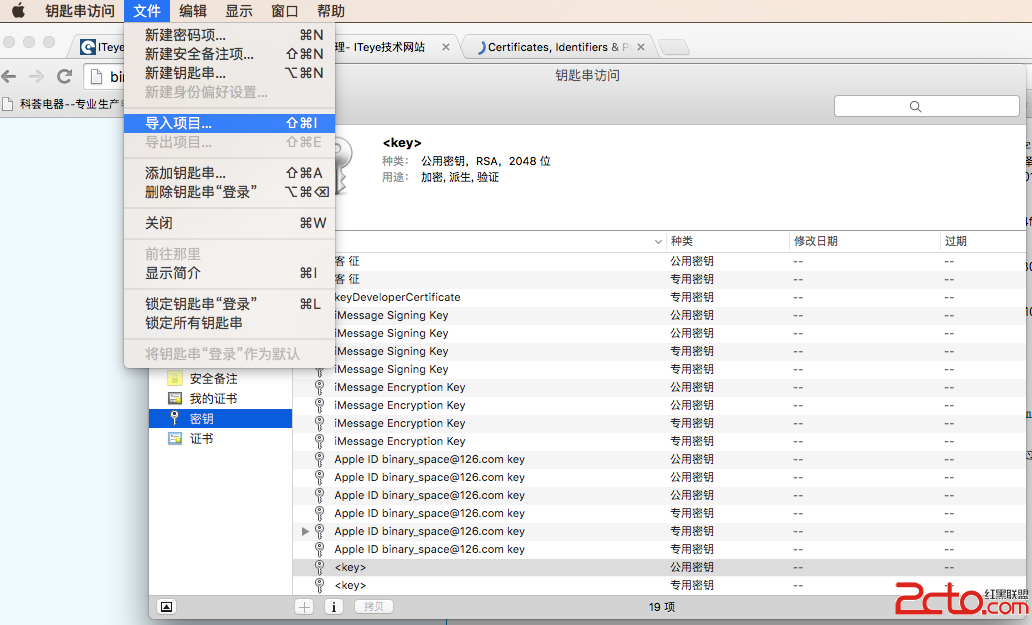The image size is (1032, 625).
Task: Close the Certificates, Identifiers tab
Action: tap(641, 47)
